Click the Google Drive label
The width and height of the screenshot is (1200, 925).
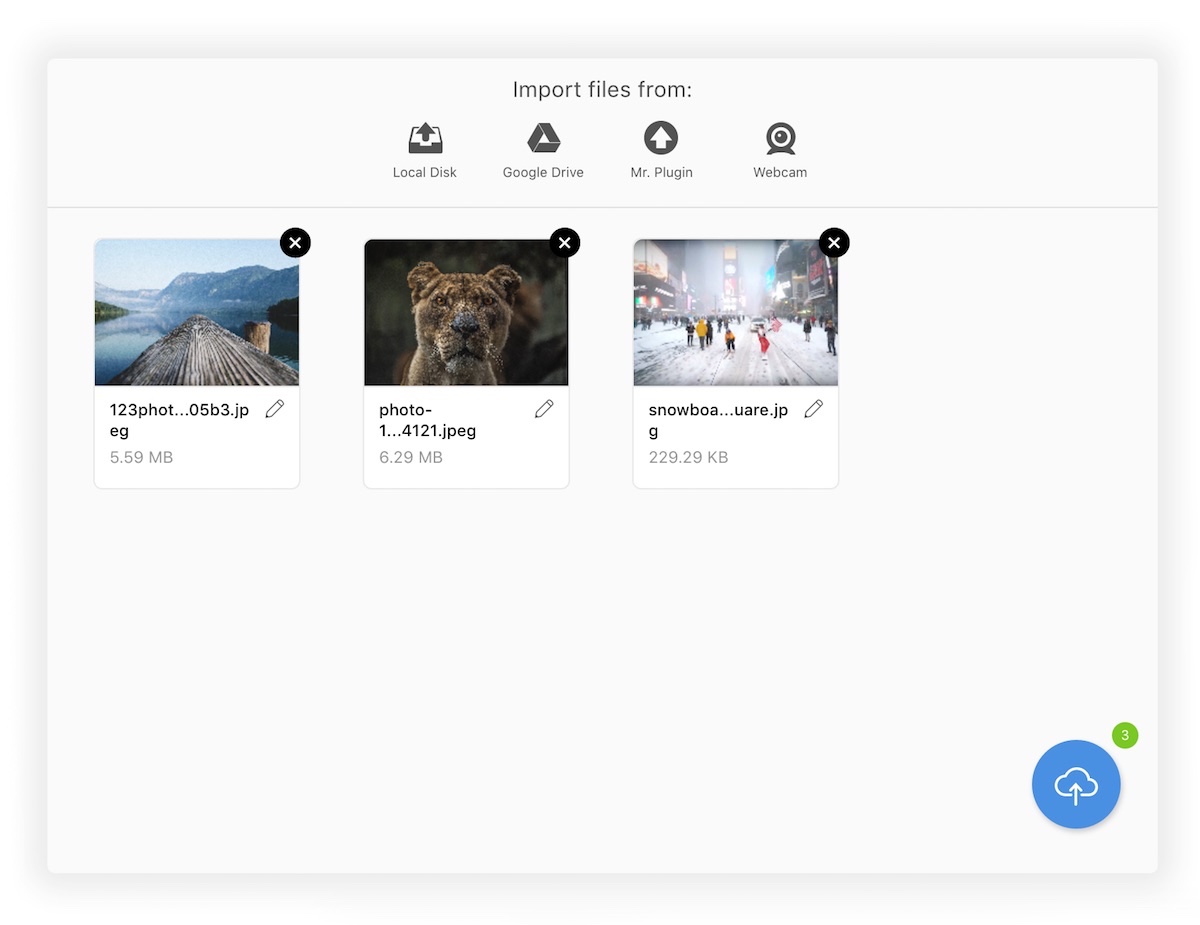pyautogui.click(x=543, y=172)
